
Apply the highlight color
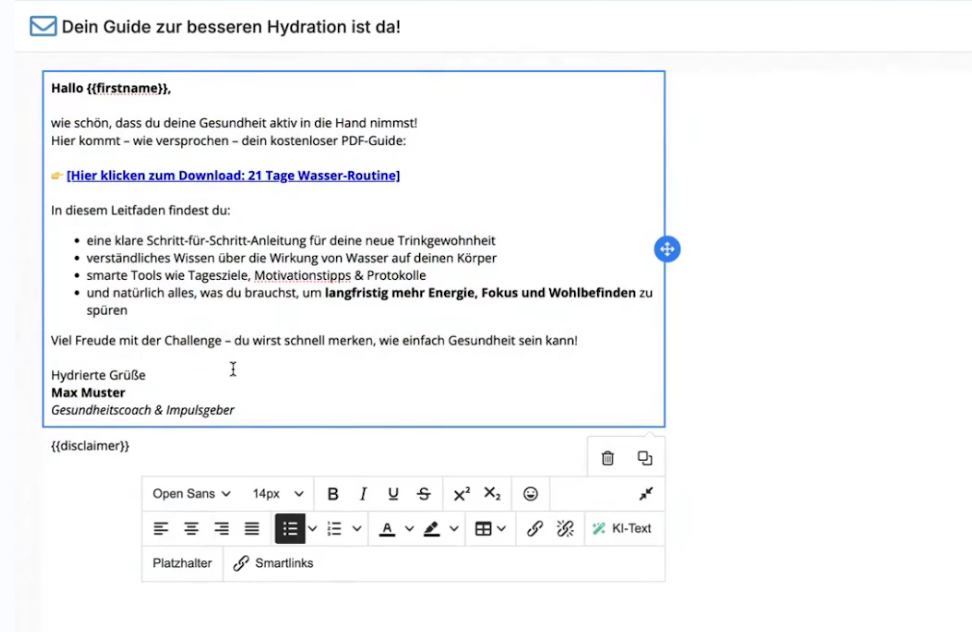431,529
